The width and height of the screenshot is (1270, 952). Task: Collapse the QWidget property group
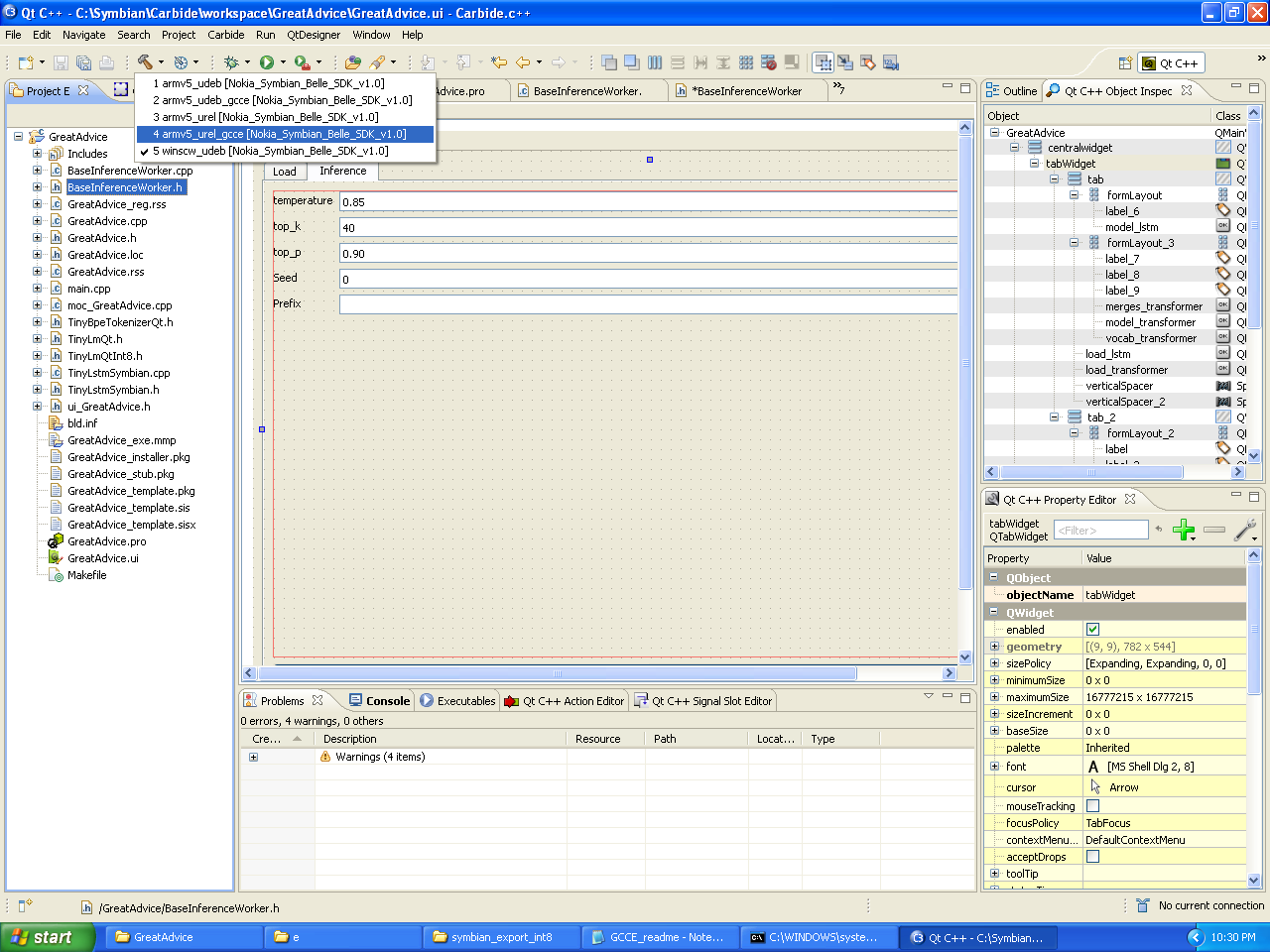(x=994, y=612)
